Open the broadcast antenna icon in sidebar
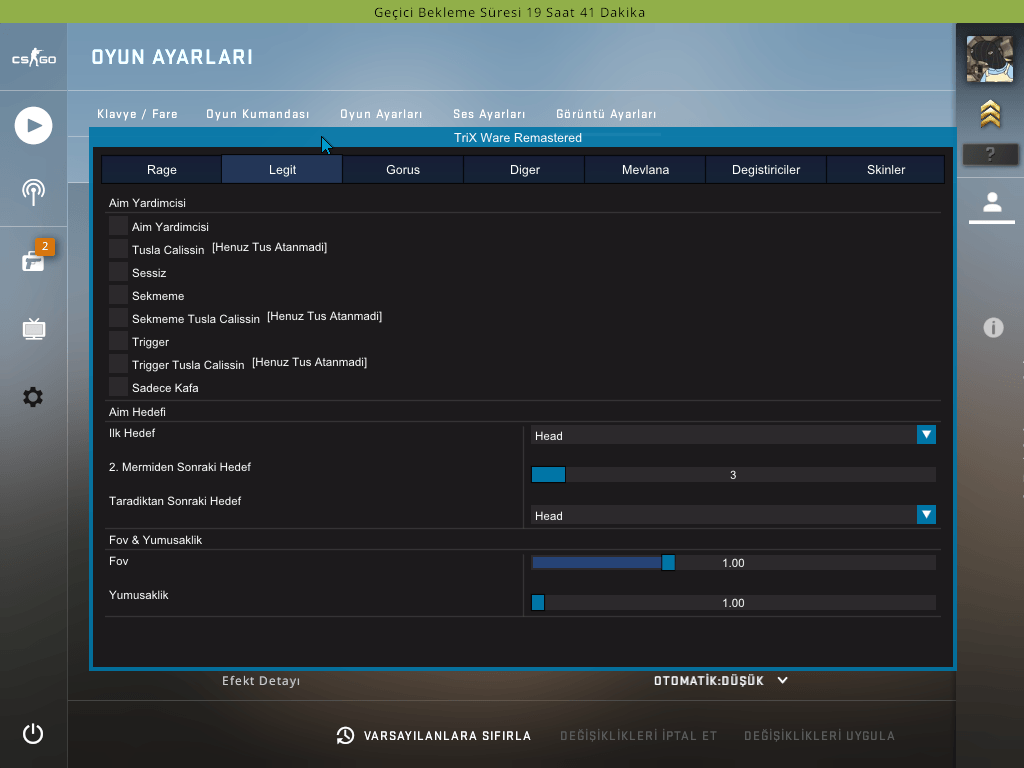Image resolution: width=1024 pixels, height=768 pixels. point(33,192)
